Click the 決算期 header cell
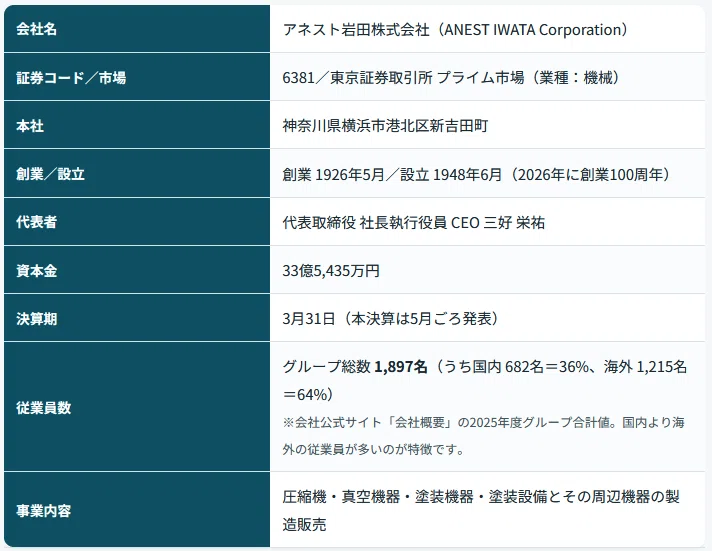The image size is (712, 551). (x=137, y=318)
